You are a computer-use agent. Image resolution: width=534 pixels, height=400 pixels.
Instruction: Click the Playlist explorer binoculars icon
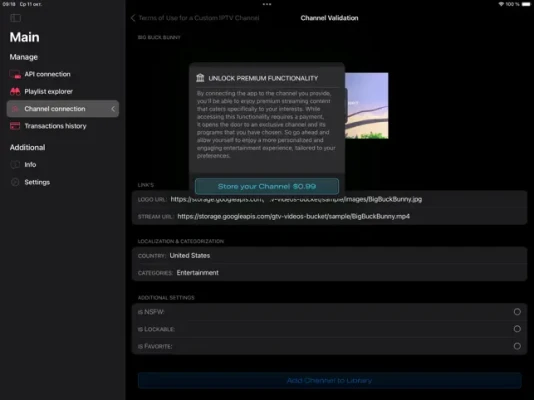[15, 91]
